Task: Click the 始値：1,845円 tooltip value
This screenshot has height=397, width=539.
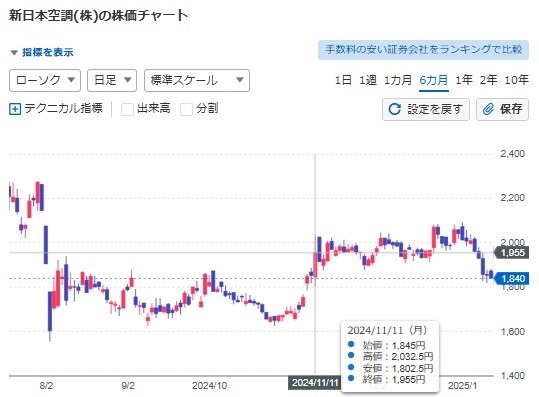Action: (394, 345)
